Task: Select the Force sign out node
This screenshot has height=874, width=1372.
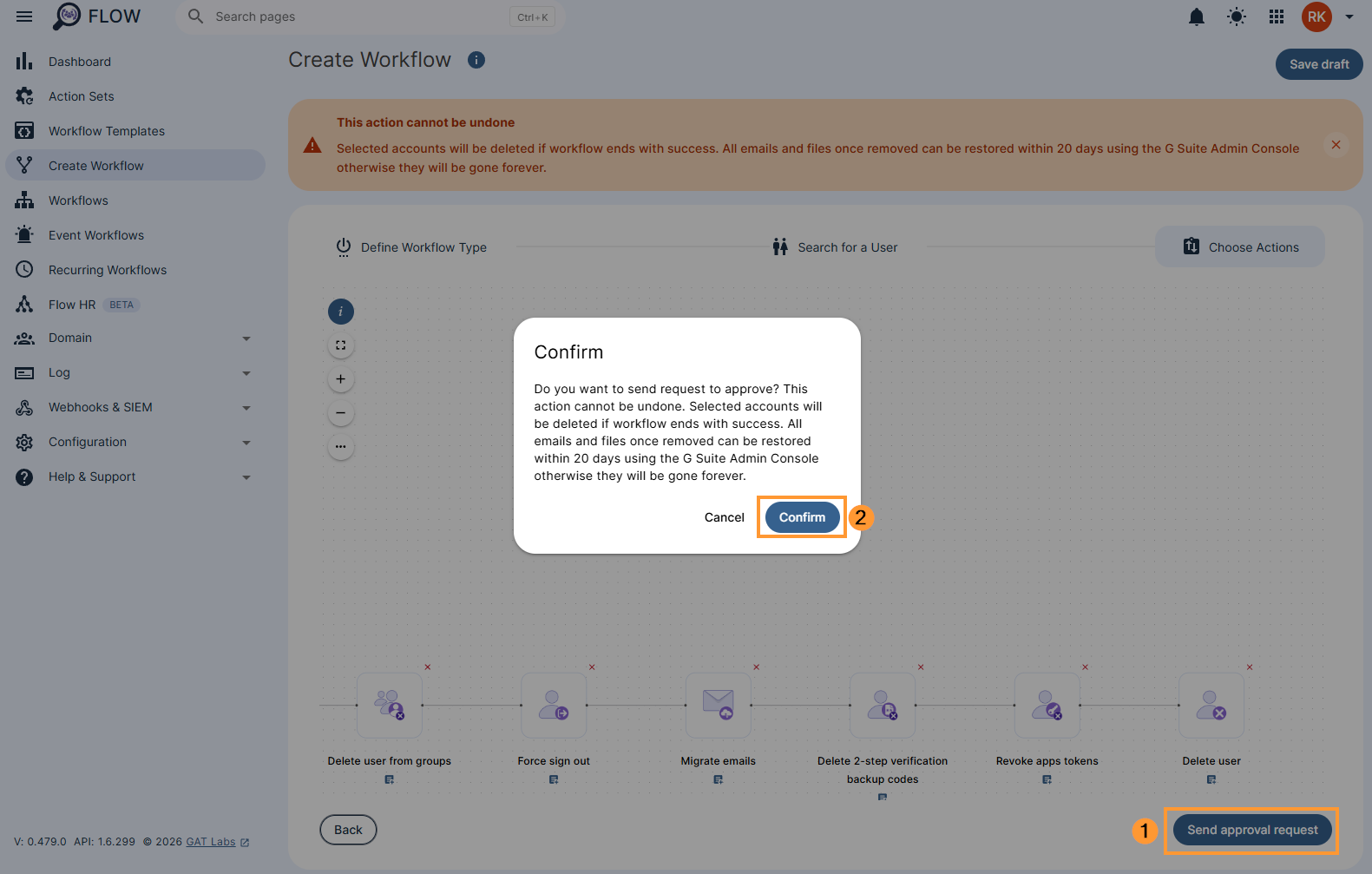Action: pos(554,705)
